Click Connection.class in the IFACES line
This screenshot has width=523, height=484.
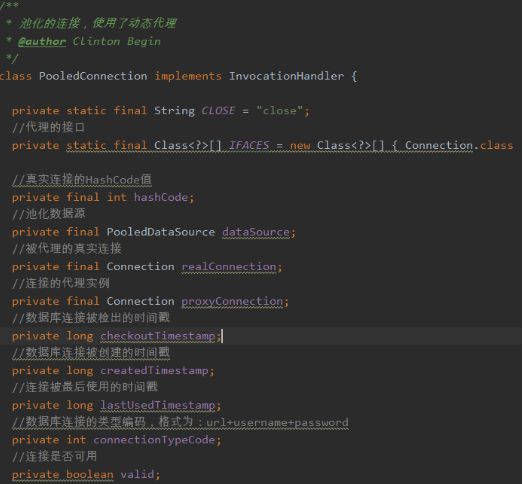(459, 145)
